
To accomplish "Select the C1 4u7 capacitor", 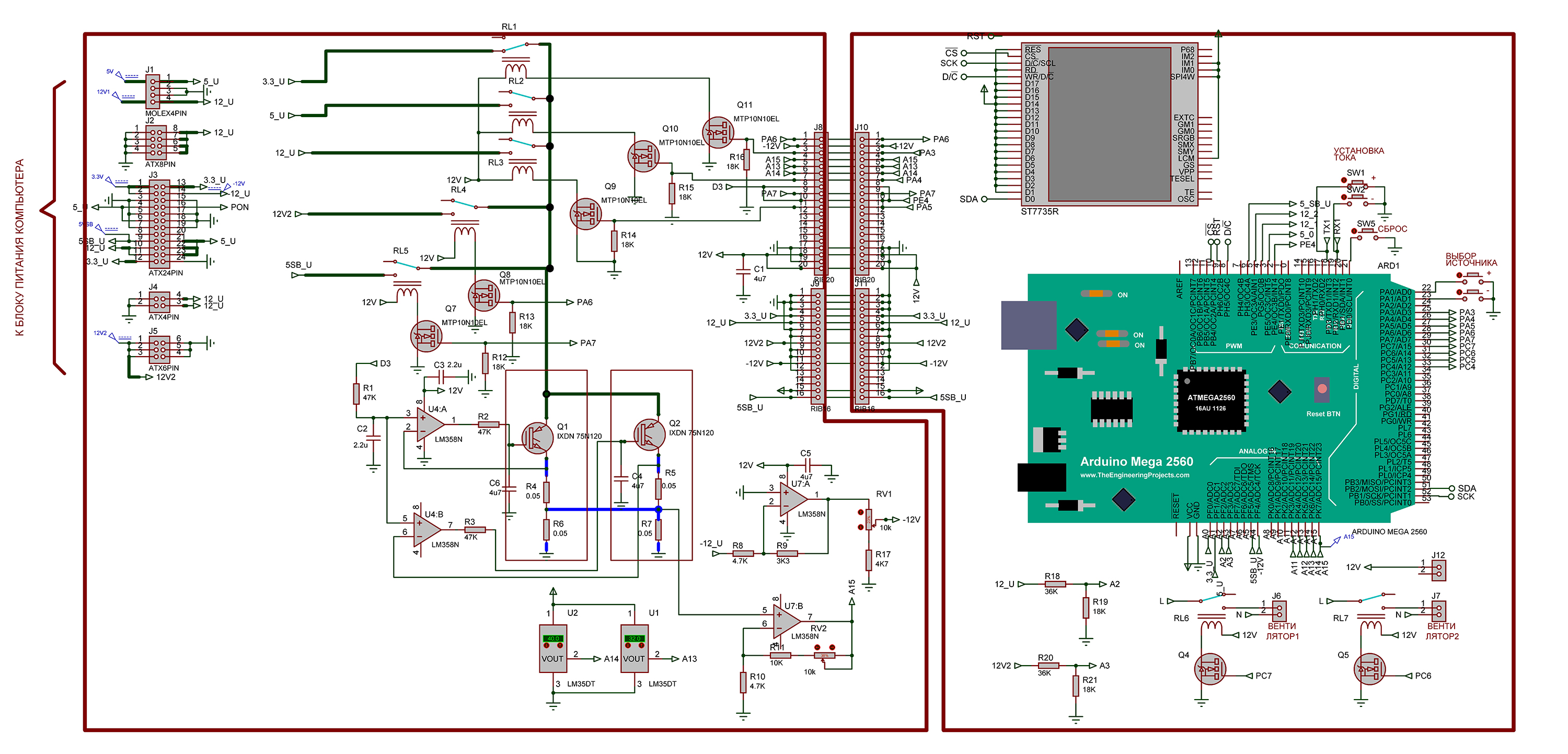I will tap(743, 271).
